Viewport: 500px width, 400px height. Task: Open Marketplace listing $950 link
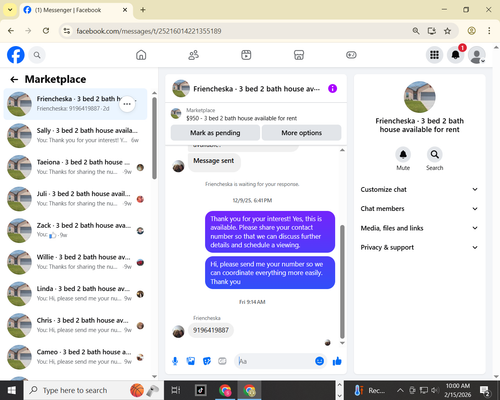(241, 118)
